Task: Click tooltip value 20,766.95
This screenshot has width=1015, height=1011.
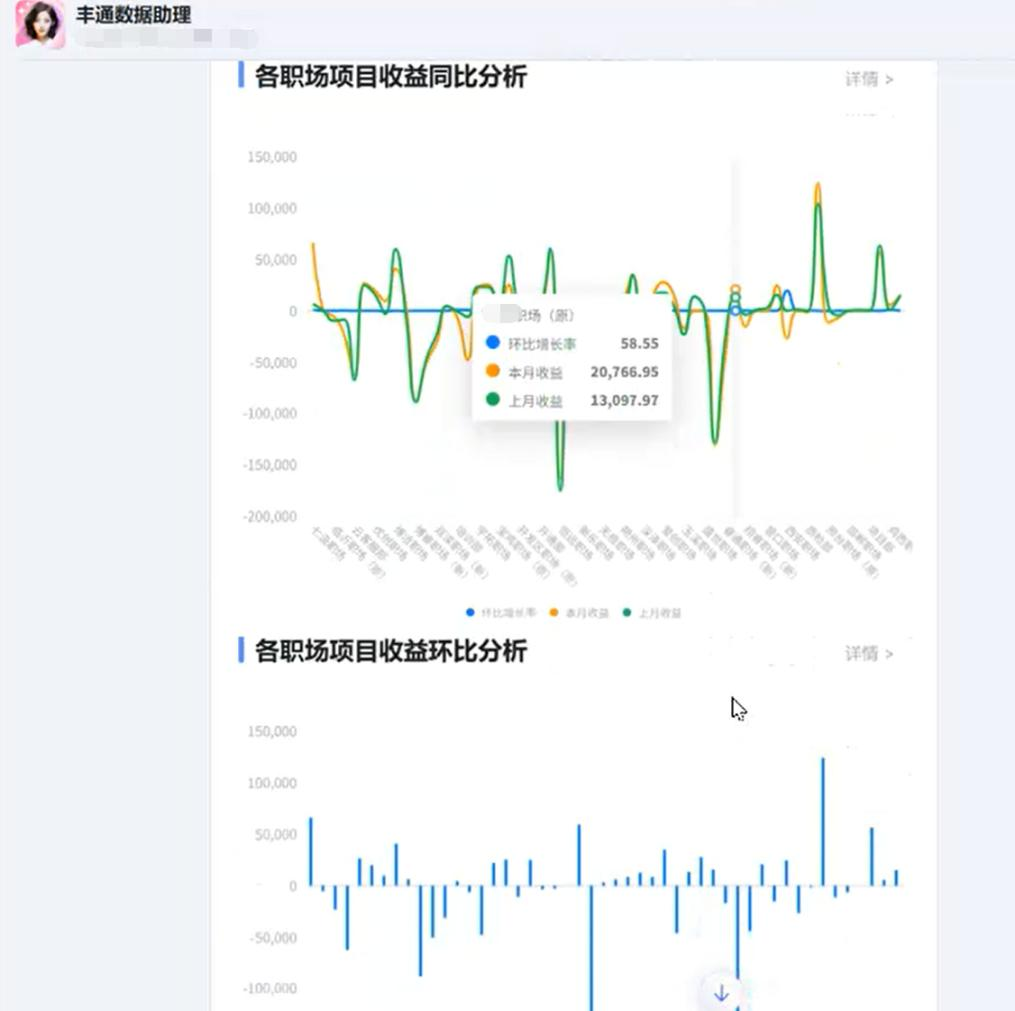Action: pyautogui.click(x=624, y=372)
